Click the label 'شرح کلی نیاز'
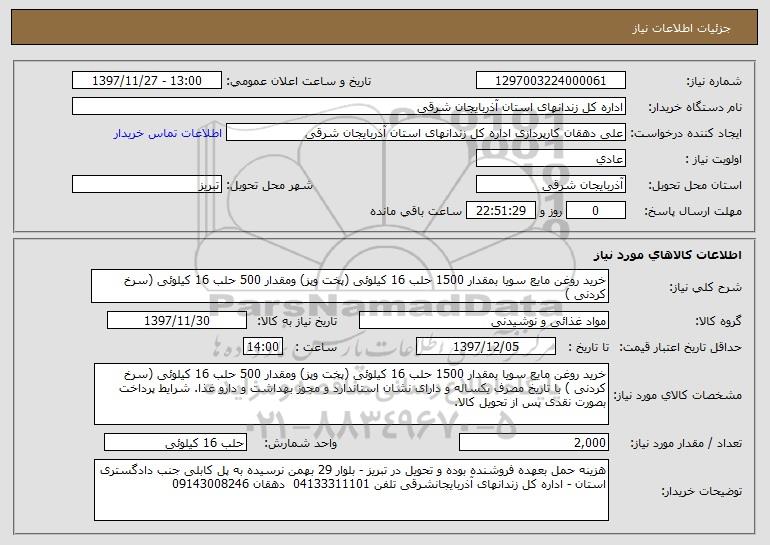770x545 pixels. (706, 287)
